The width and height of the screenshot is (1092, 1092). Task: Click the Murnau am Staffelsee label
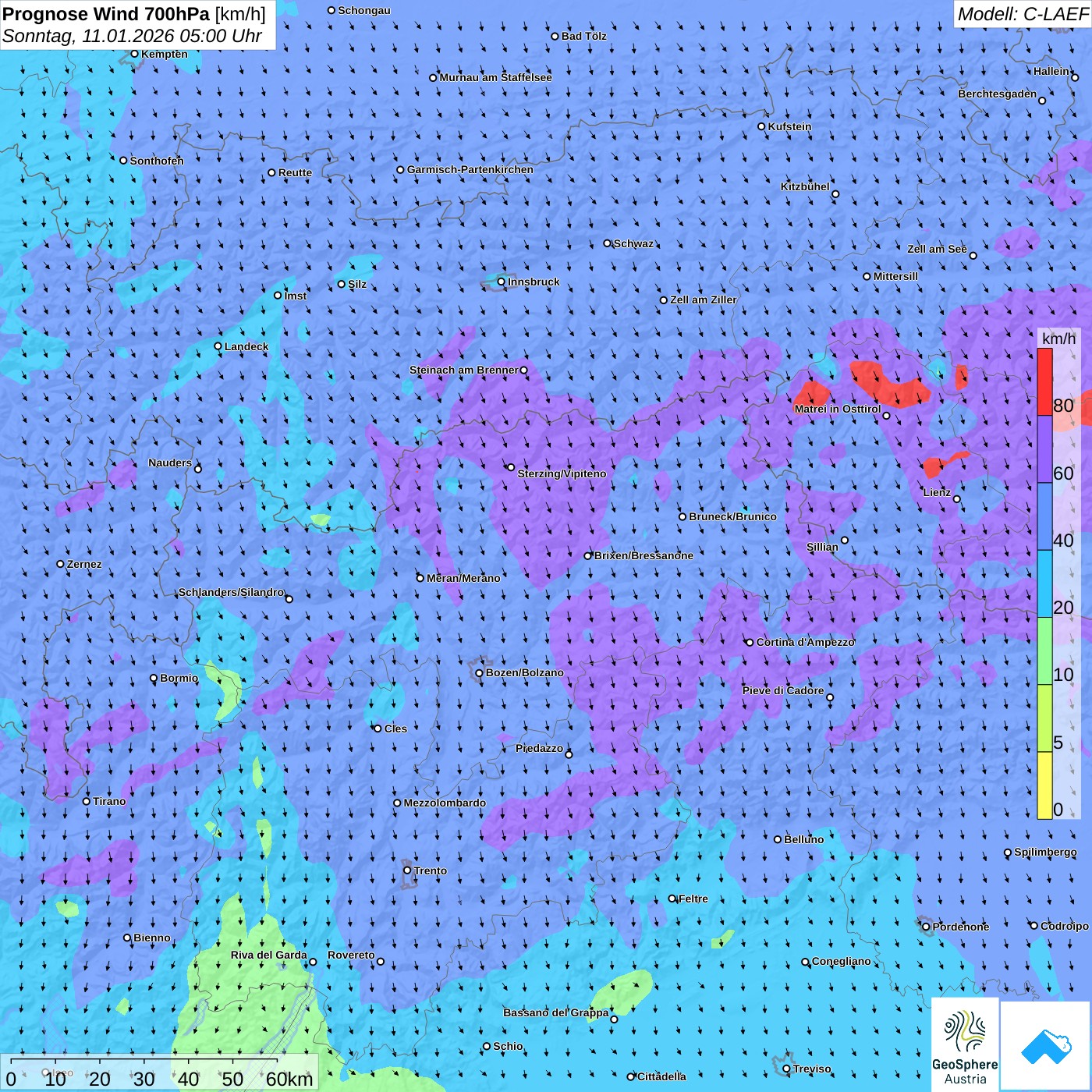495,77
